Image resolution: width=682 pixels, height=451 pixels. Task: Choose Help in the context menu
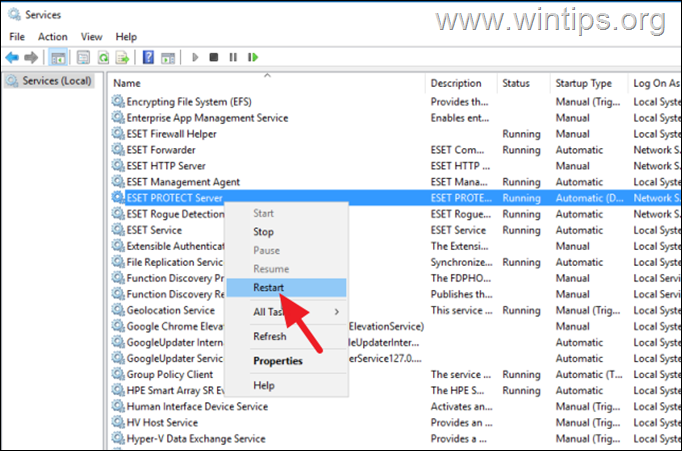[286, 385]
